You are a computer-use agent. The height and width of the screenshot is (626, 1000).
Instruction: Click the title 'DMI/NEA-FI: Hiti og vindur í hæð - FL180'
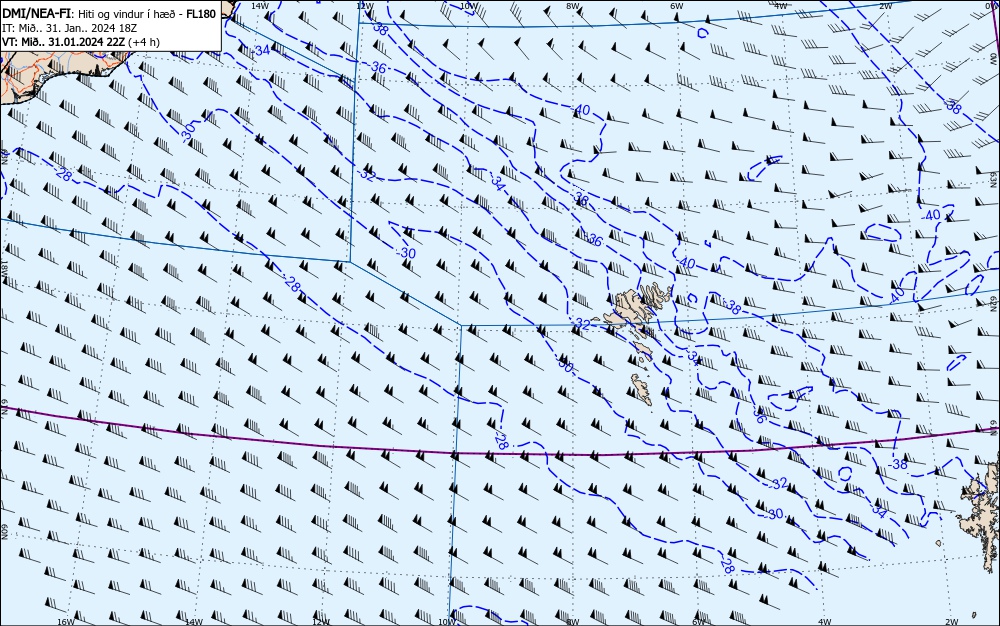pyautogui.click(x=109, y=14)
